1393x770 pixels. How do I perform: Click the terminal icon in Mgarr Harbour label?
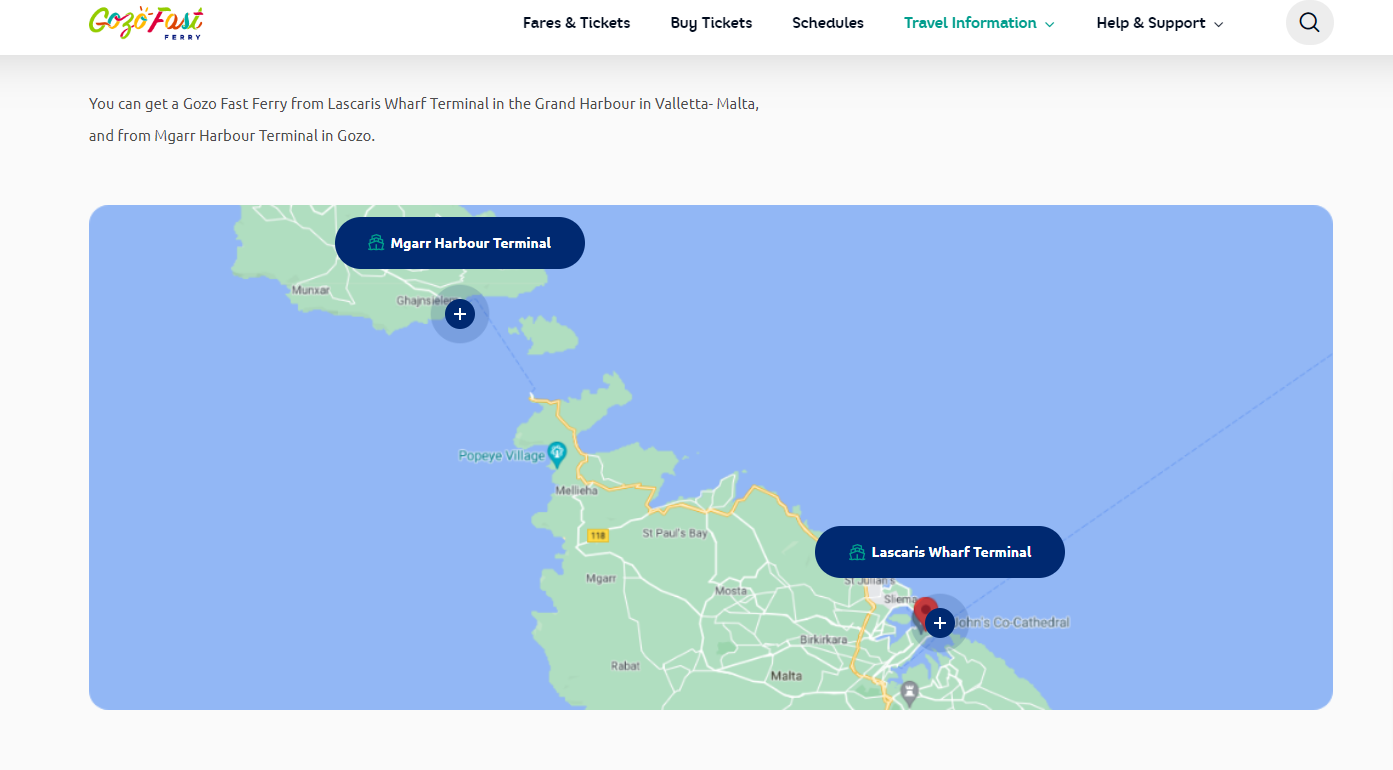coord(376,243)
